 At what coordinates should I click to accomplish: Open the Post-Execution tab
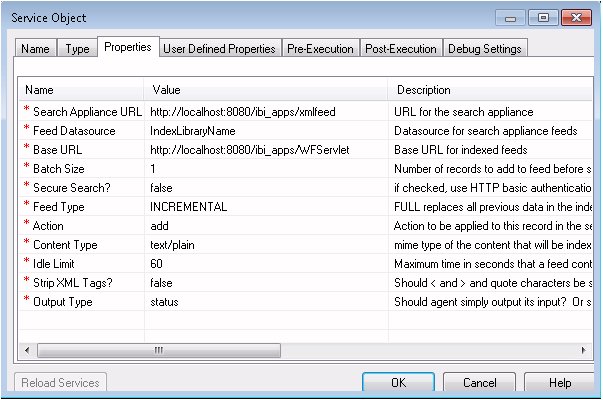pos(401,48)
